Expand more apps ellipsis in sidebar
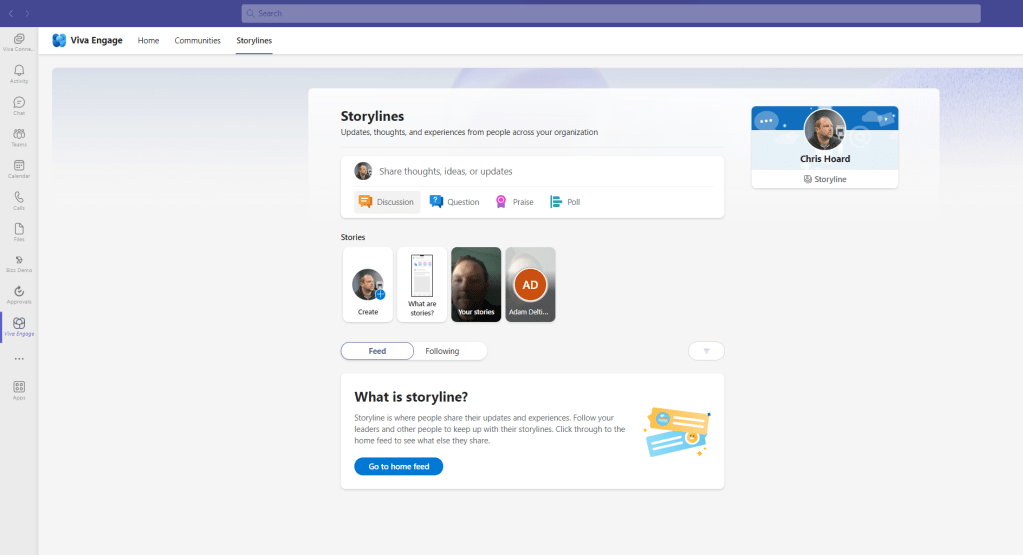The image size is (1023, 555). point(19,358)
